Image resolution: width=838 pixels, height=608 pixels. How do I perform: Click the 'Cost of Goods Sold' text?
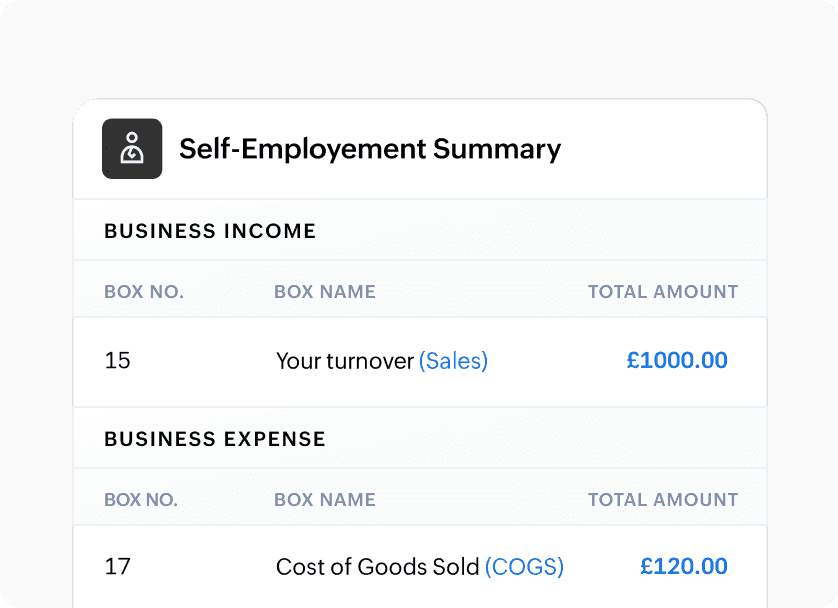click(x=378, y=567)
